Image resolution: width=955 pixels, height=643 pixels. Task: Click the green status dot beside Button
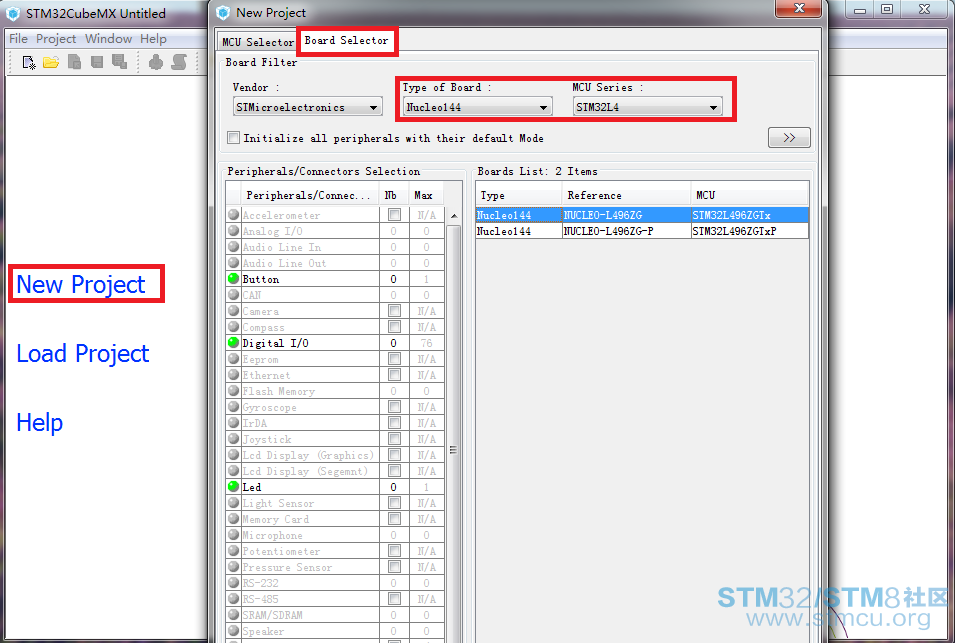pyautogui.click(x=233, y=279)
